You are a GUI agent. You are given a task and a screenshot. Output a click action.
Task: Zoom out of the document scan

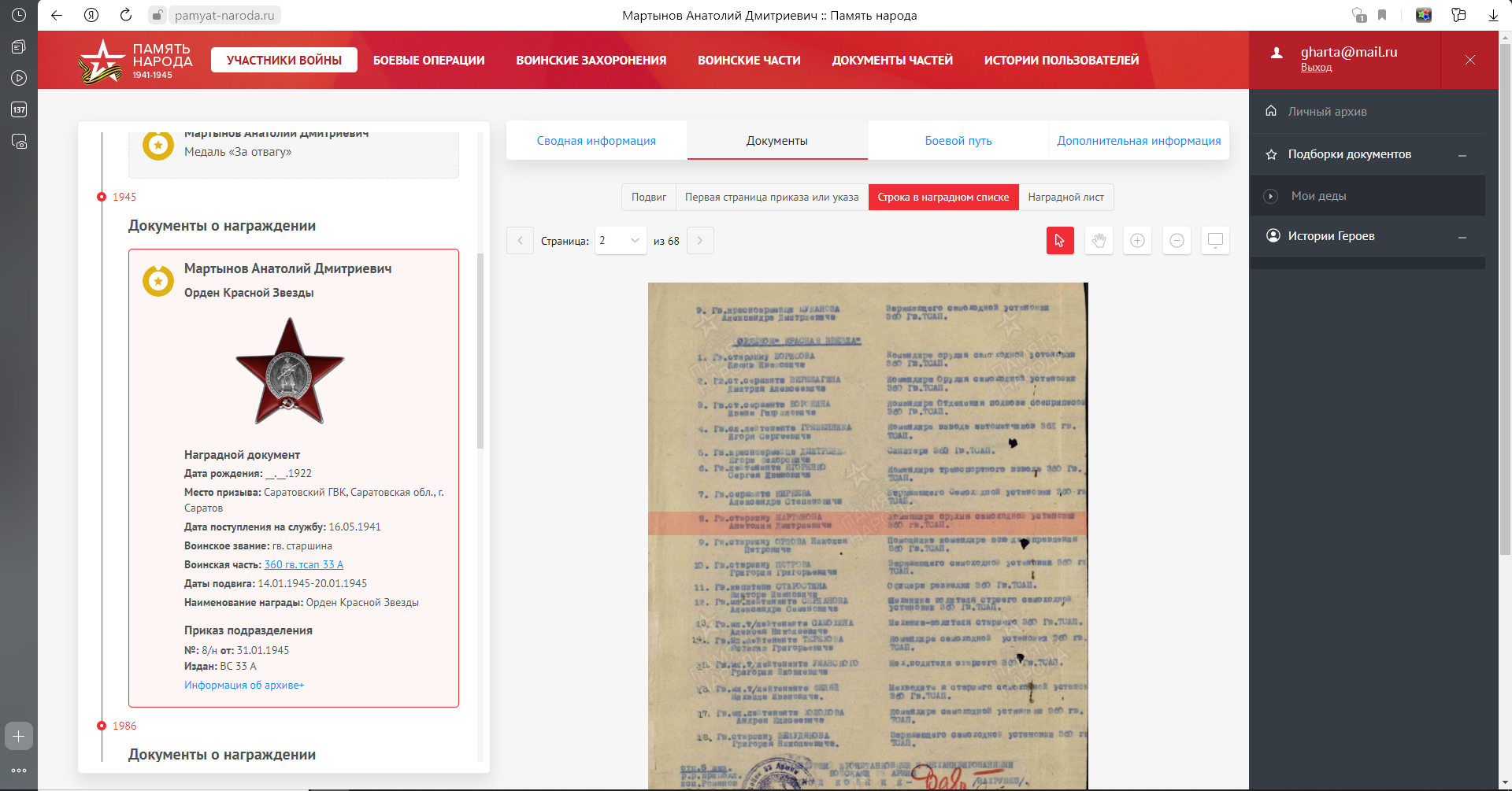click(1177, 241)
